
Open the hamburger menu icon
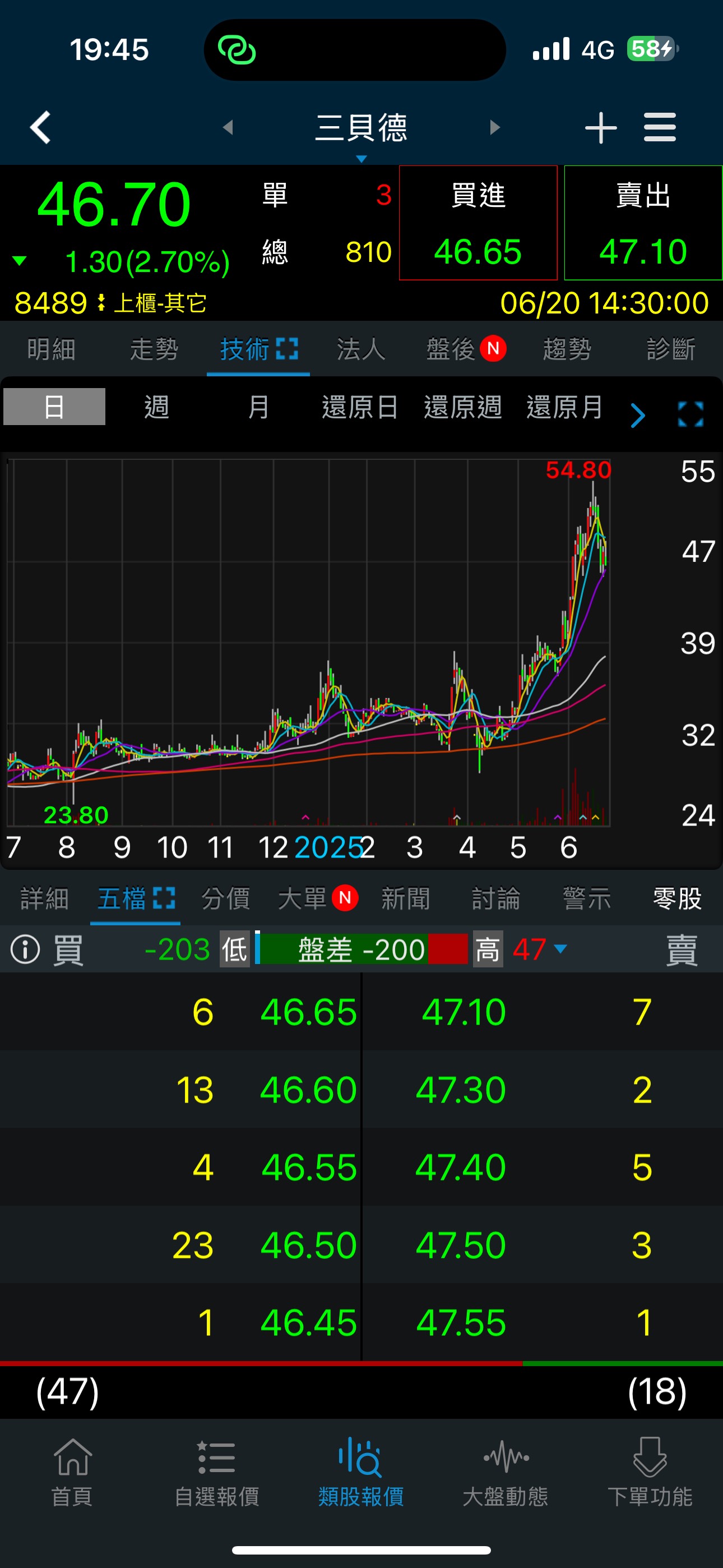(x=660, y=127)
